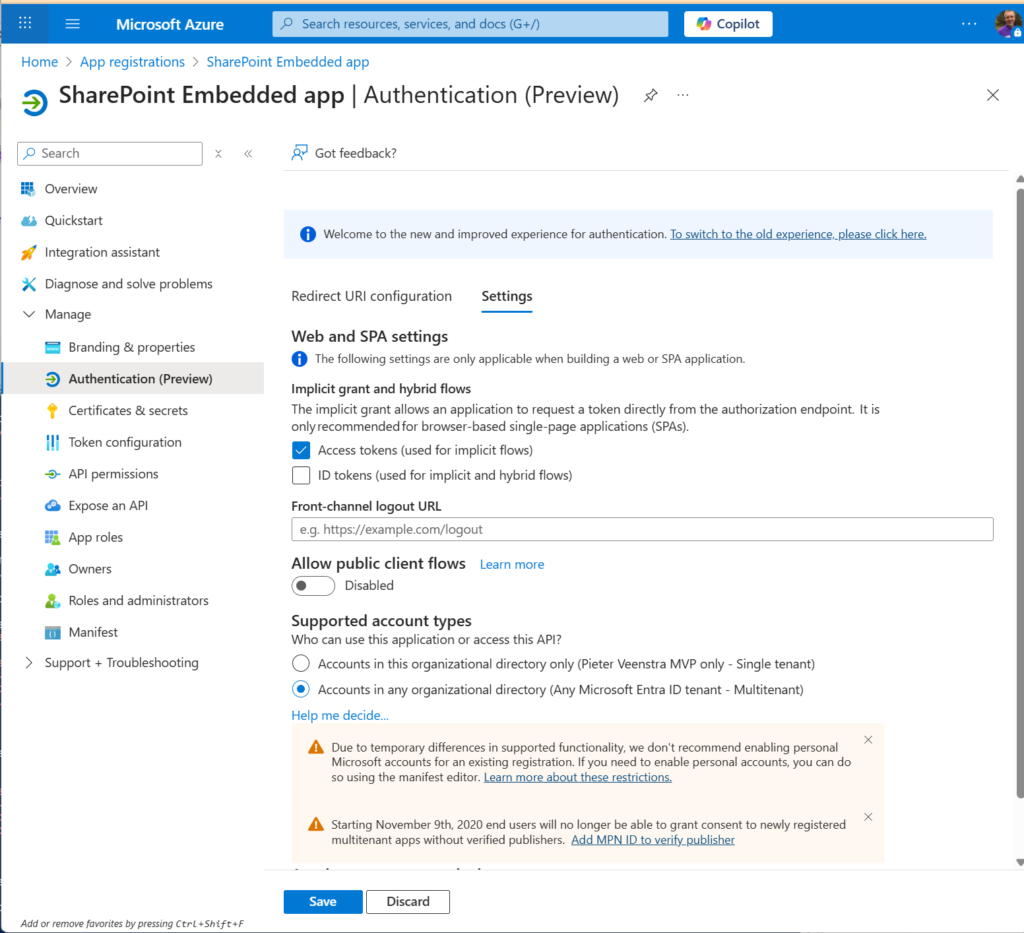This screenshot has height=933, width=1024.
Task: Open Overview in the sidebar
Action: 71,189
